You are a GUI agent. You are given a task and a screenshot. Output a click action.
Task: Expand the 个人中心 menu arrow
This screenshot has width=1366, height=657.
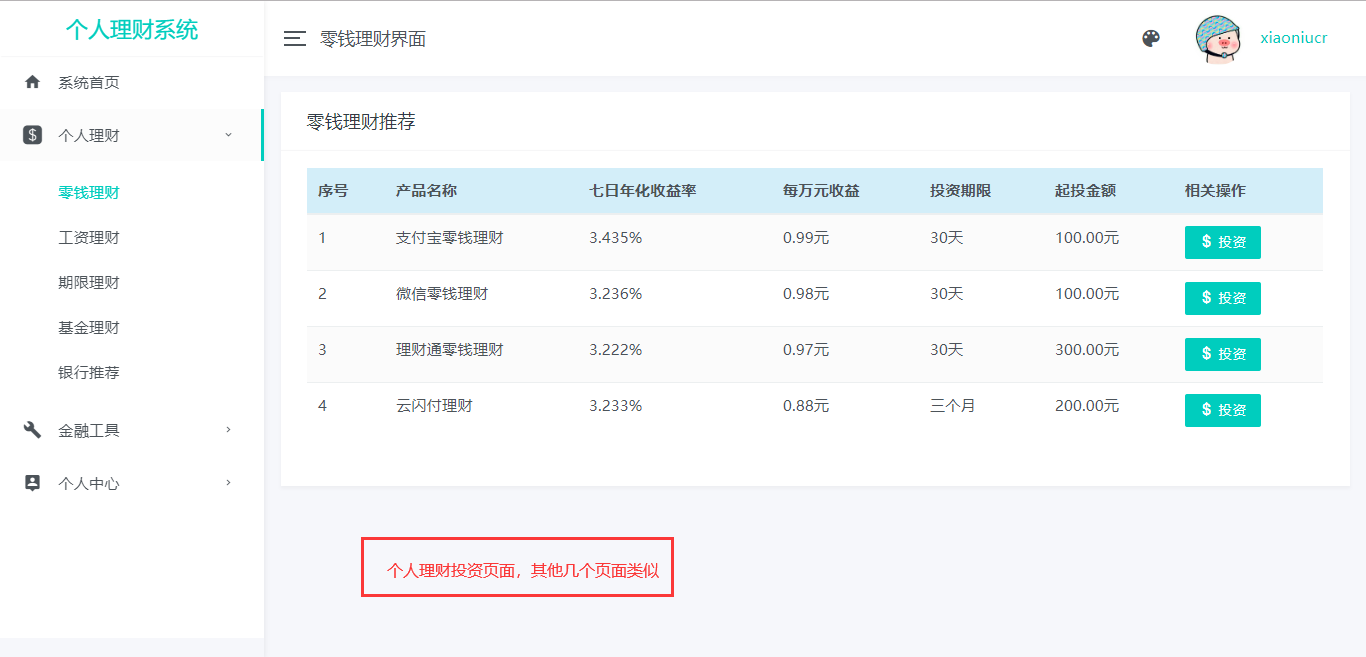(228, 483)
